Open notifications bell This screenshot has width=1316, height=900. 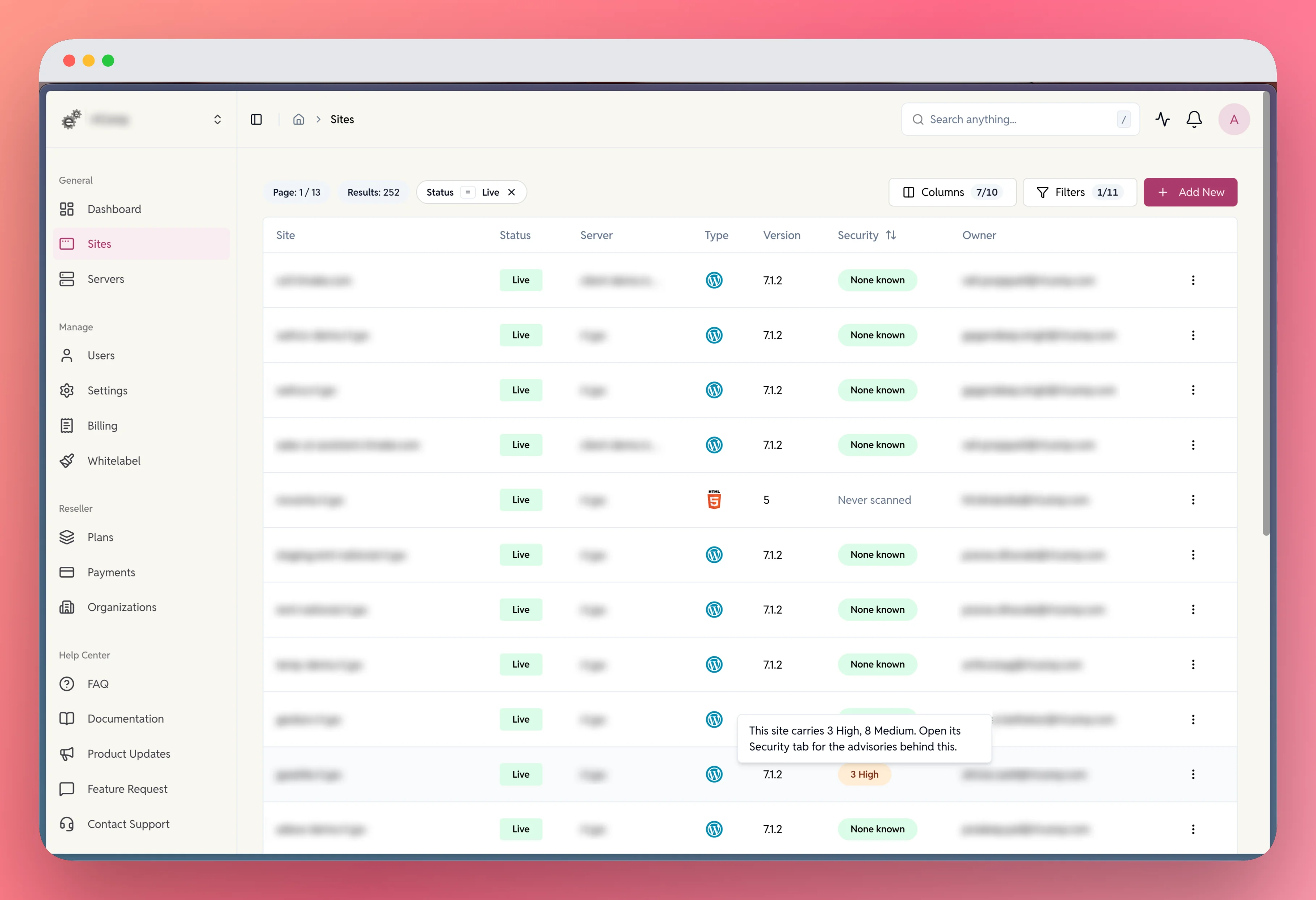click(x=1194, y=119)
